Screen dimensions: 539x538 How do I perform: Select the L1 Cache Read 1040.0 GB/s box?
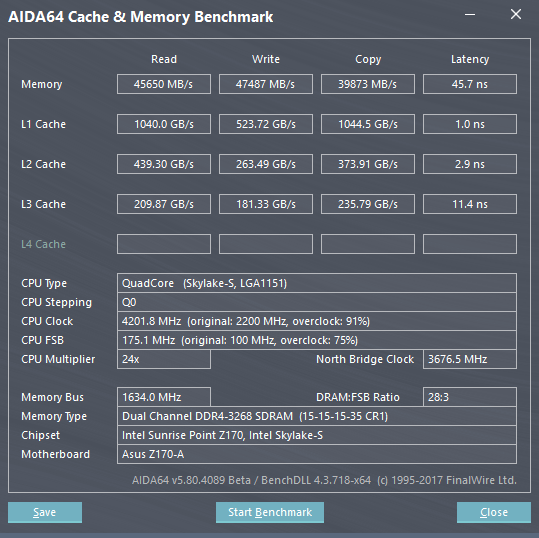164,124
